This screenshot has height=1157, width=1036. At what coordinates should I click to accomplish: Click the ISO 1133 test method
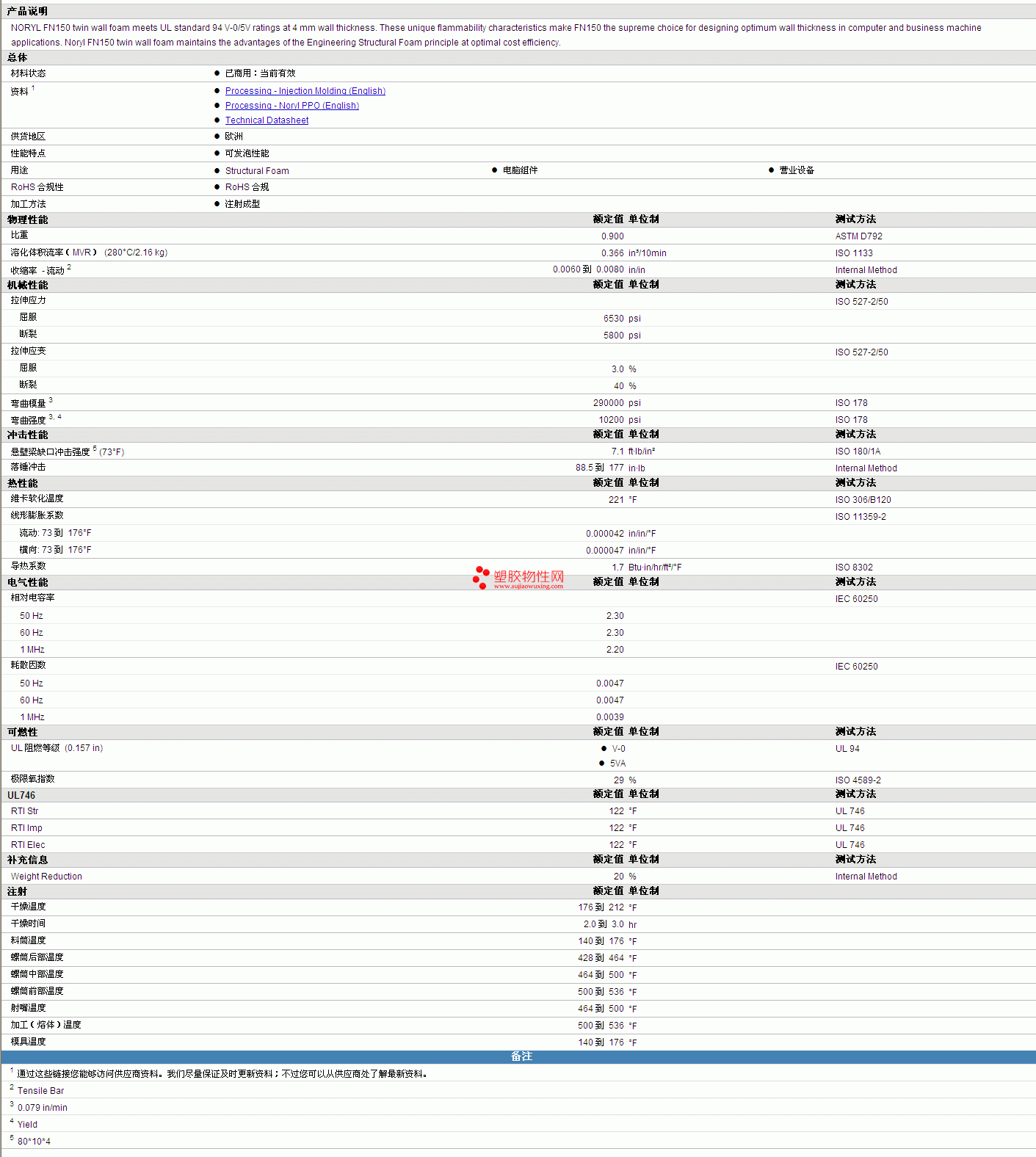[x=854, y=253]
